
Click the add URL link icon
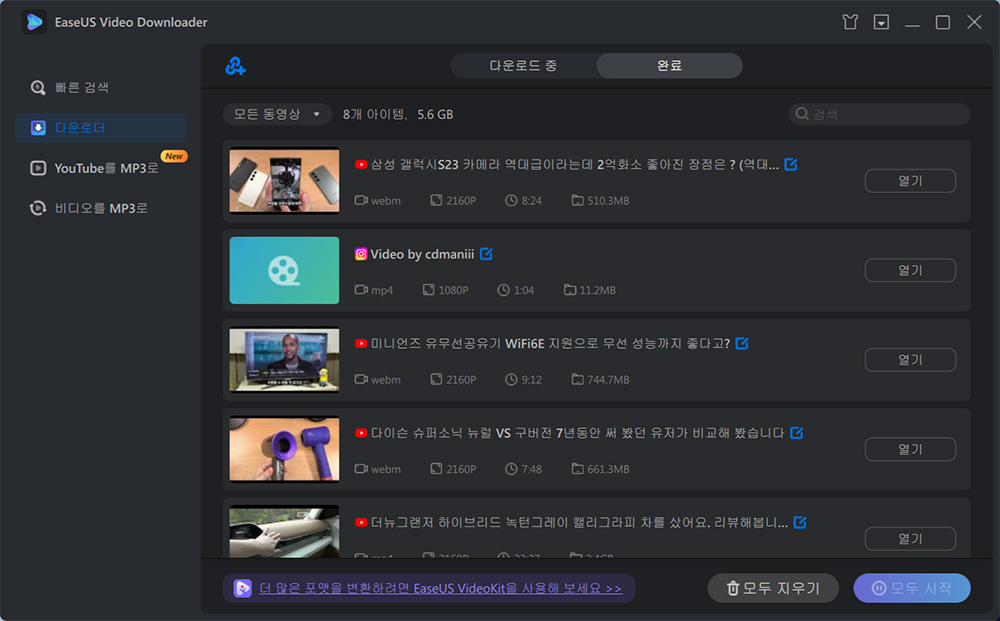click(x=235, y=66)
